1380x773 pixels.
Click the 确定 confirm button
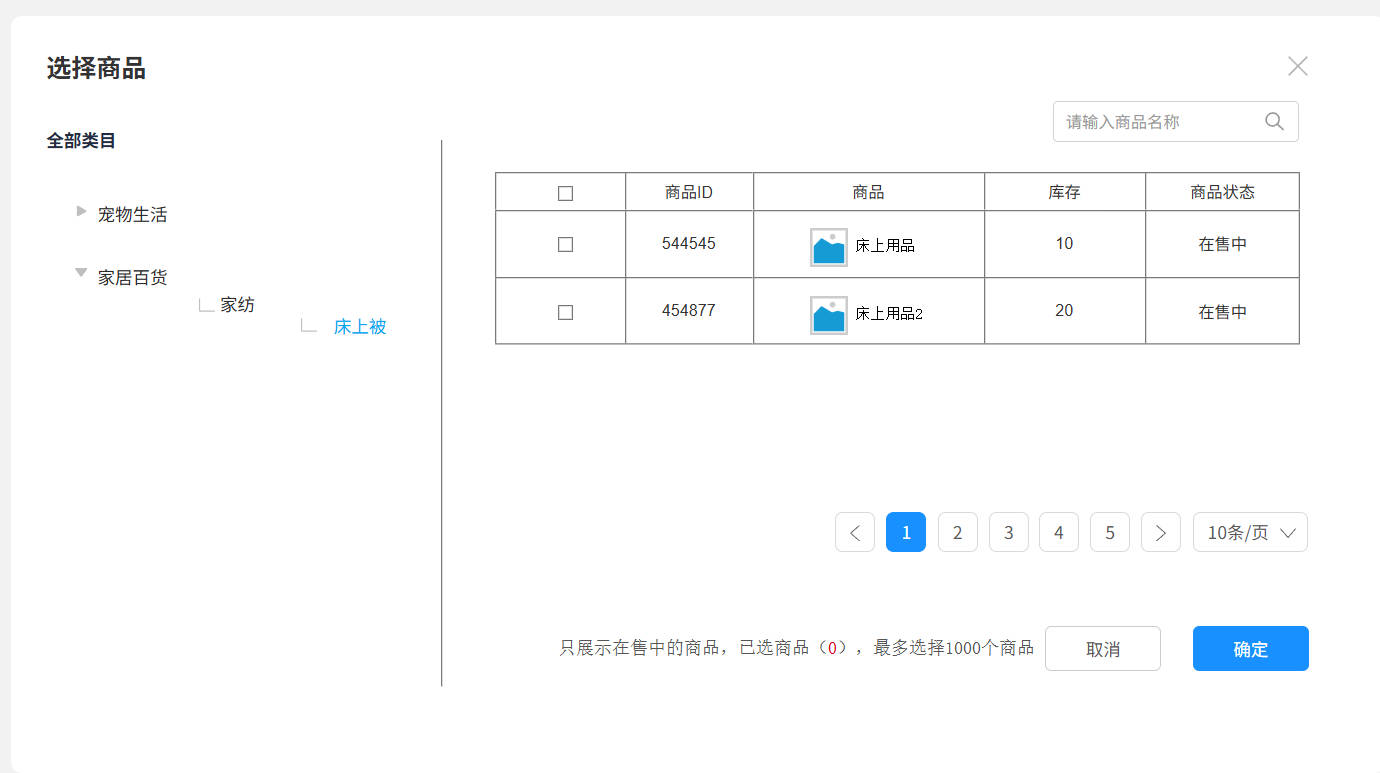pyautogui.click(x=1250, y=649)
